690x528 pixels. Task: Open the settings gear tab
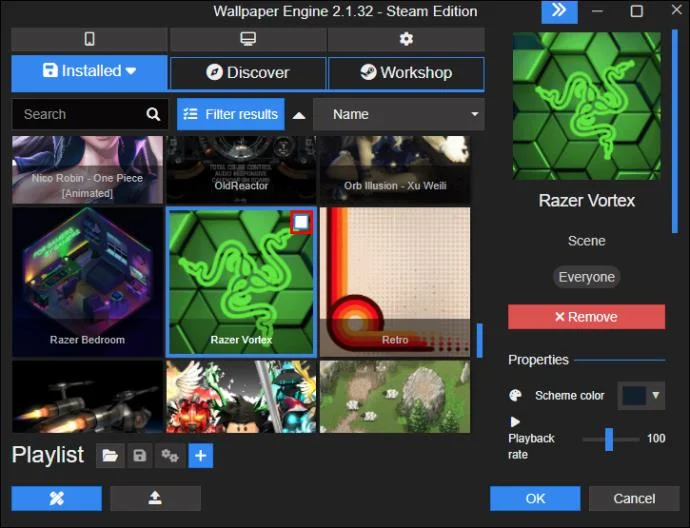click(406, 39)
